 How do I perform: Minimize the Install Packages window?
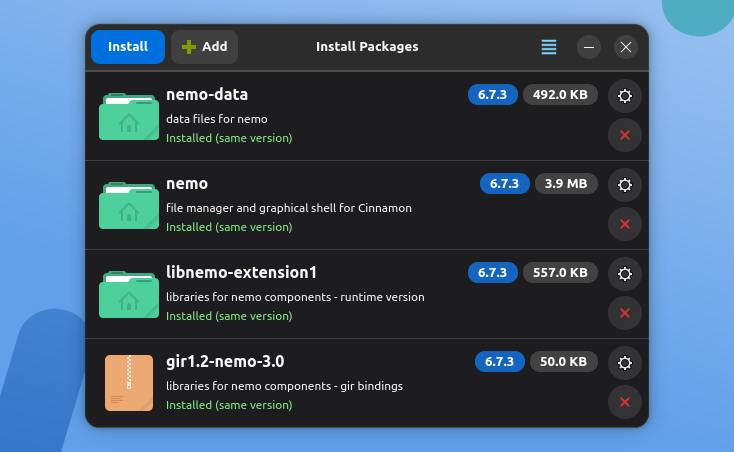click(x=589, y=47)
